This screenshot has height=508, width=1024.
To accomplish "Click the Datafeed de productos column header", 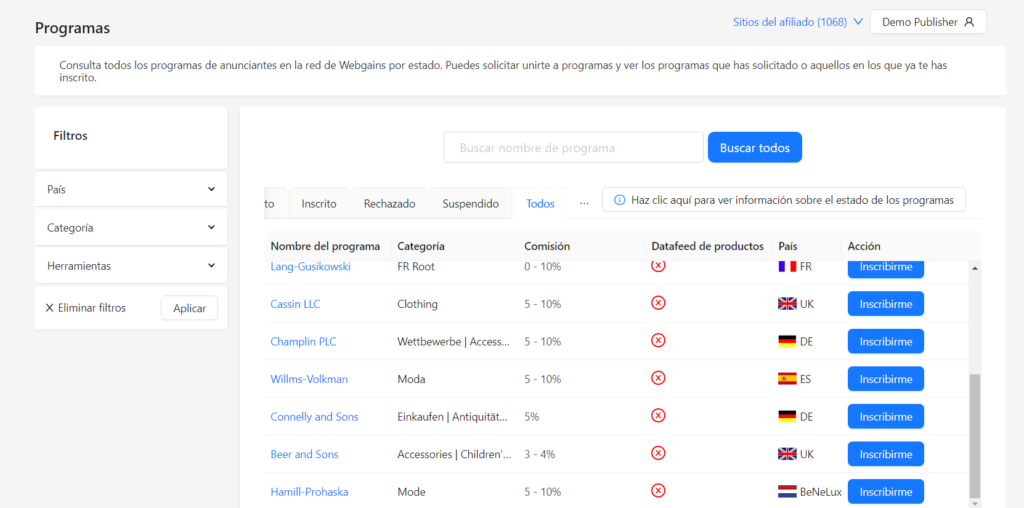I will coord(707,246).
